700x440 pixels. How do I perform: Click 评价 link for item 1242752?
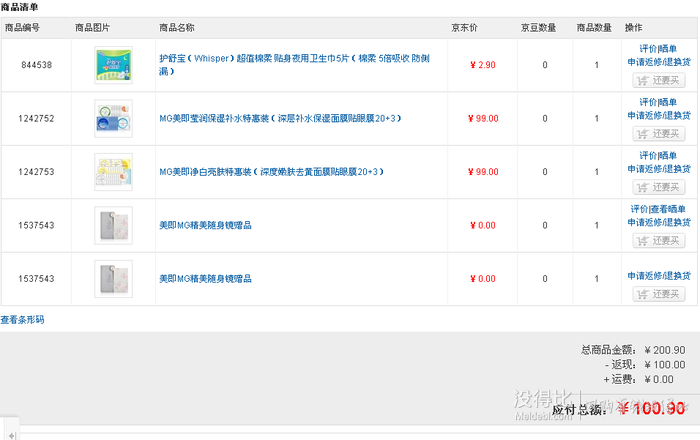(648, 102)
